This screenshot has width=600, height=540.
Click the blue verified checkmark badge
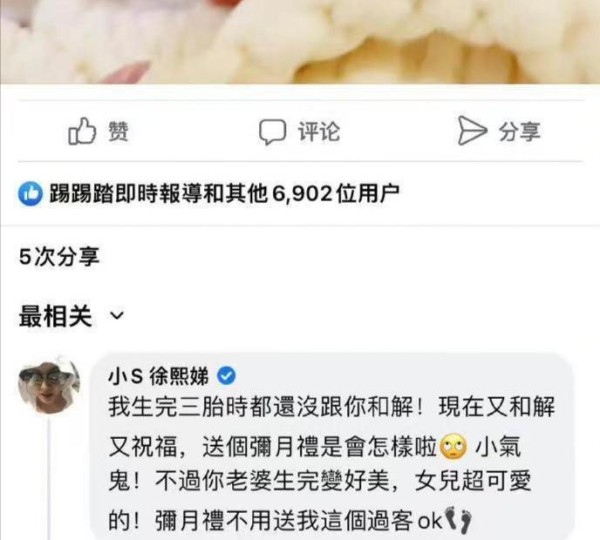(x=226, y=376)
